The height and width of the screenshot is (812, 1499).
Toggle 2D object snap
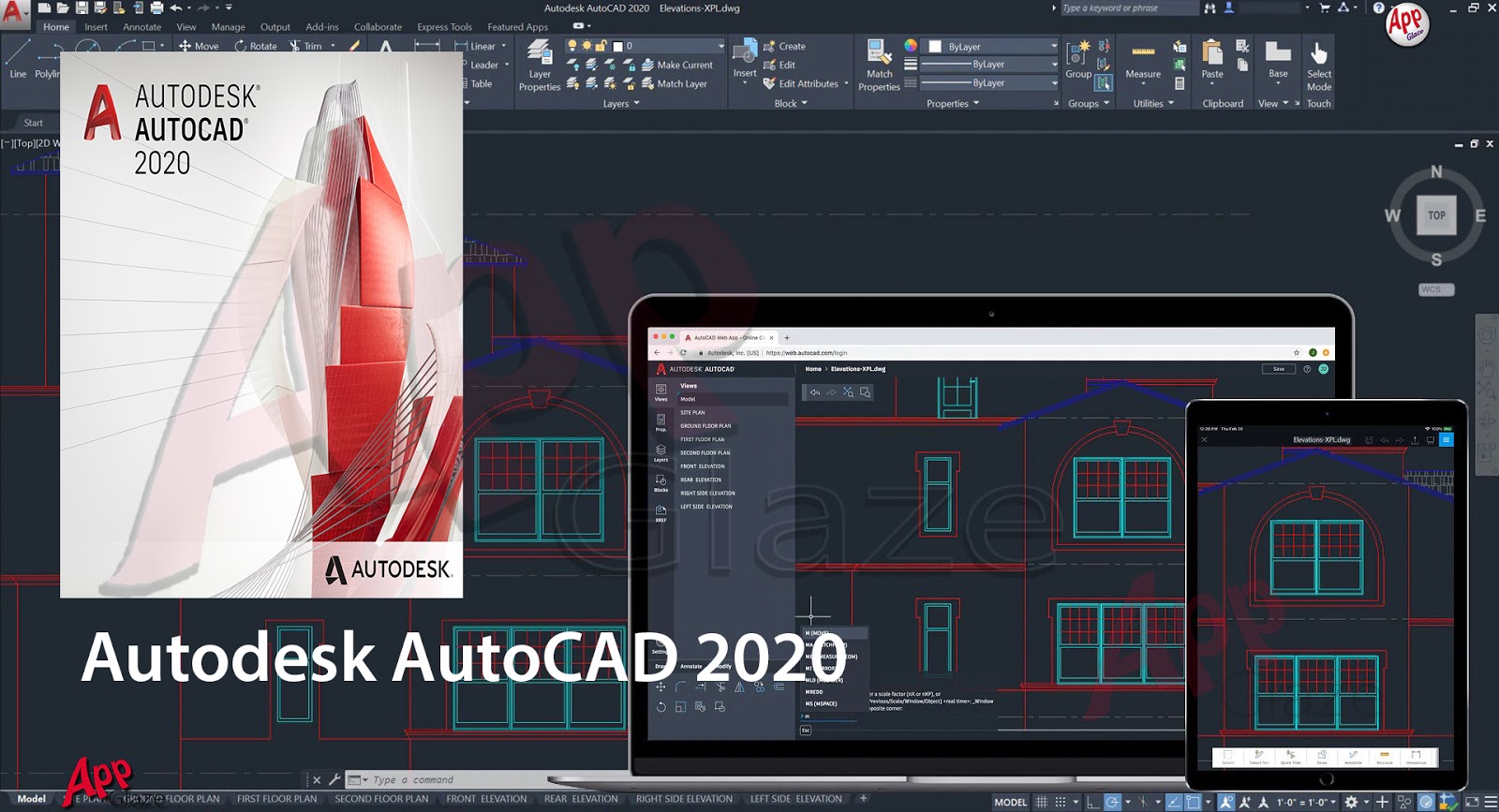(1193, 802)
